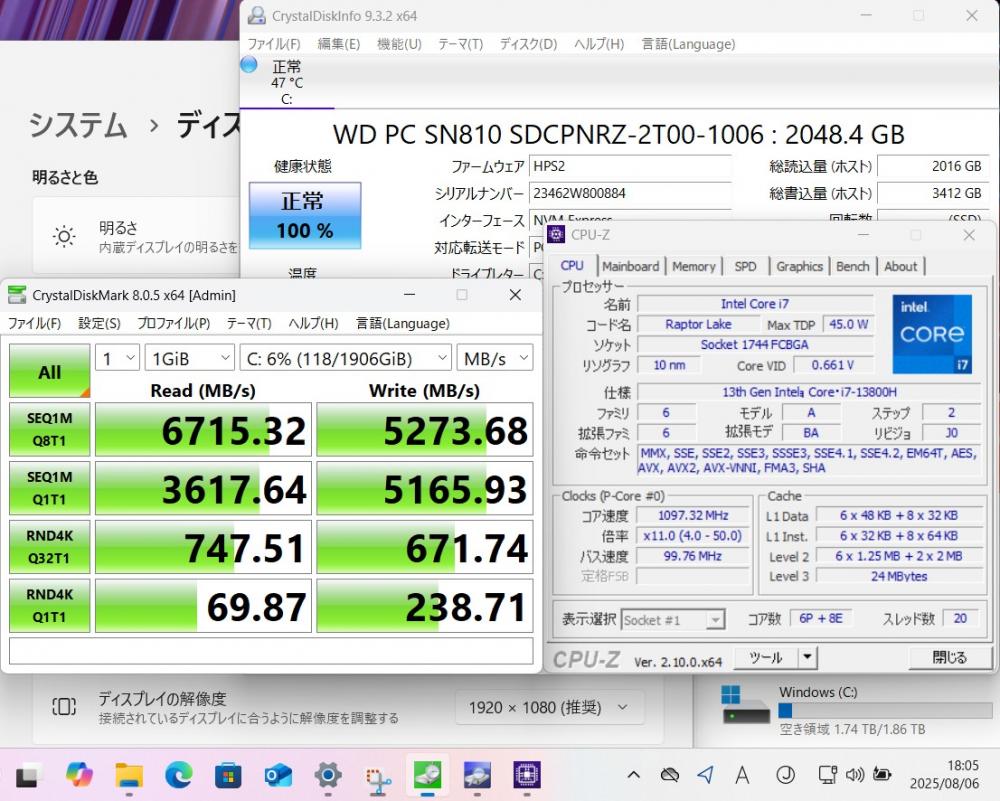Click the CrystalDiskInfo title bar icon
This screenshot has height=801, width=1000.
[256, 15]
